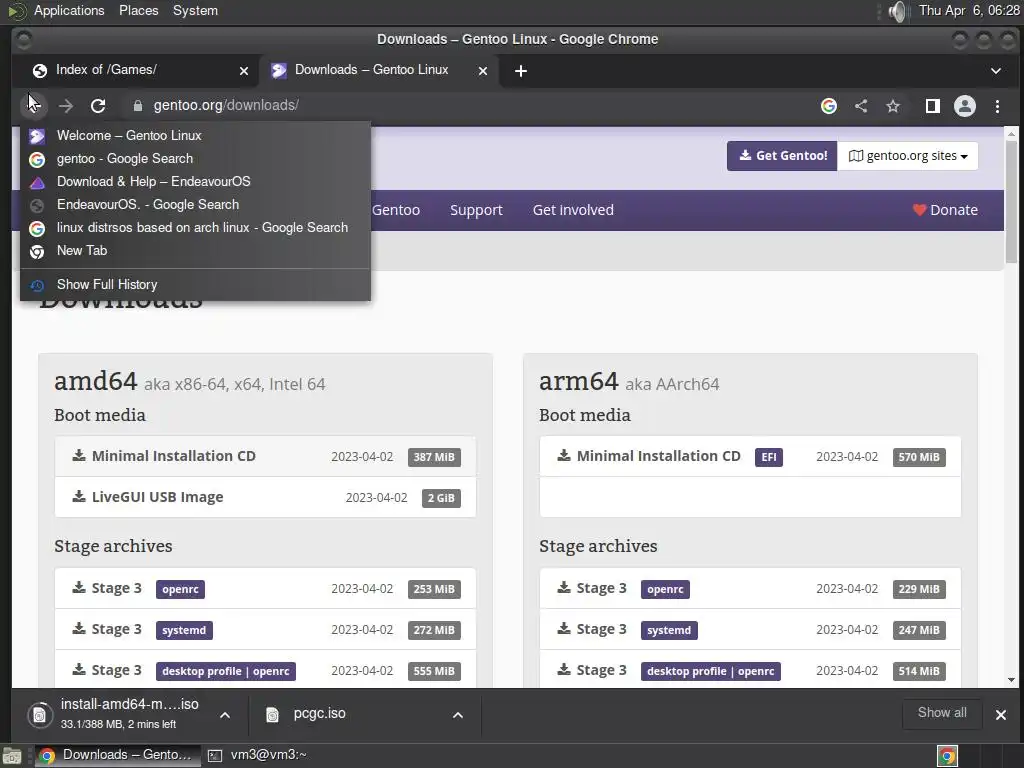Click the volume speaker icon

point(899,11)
